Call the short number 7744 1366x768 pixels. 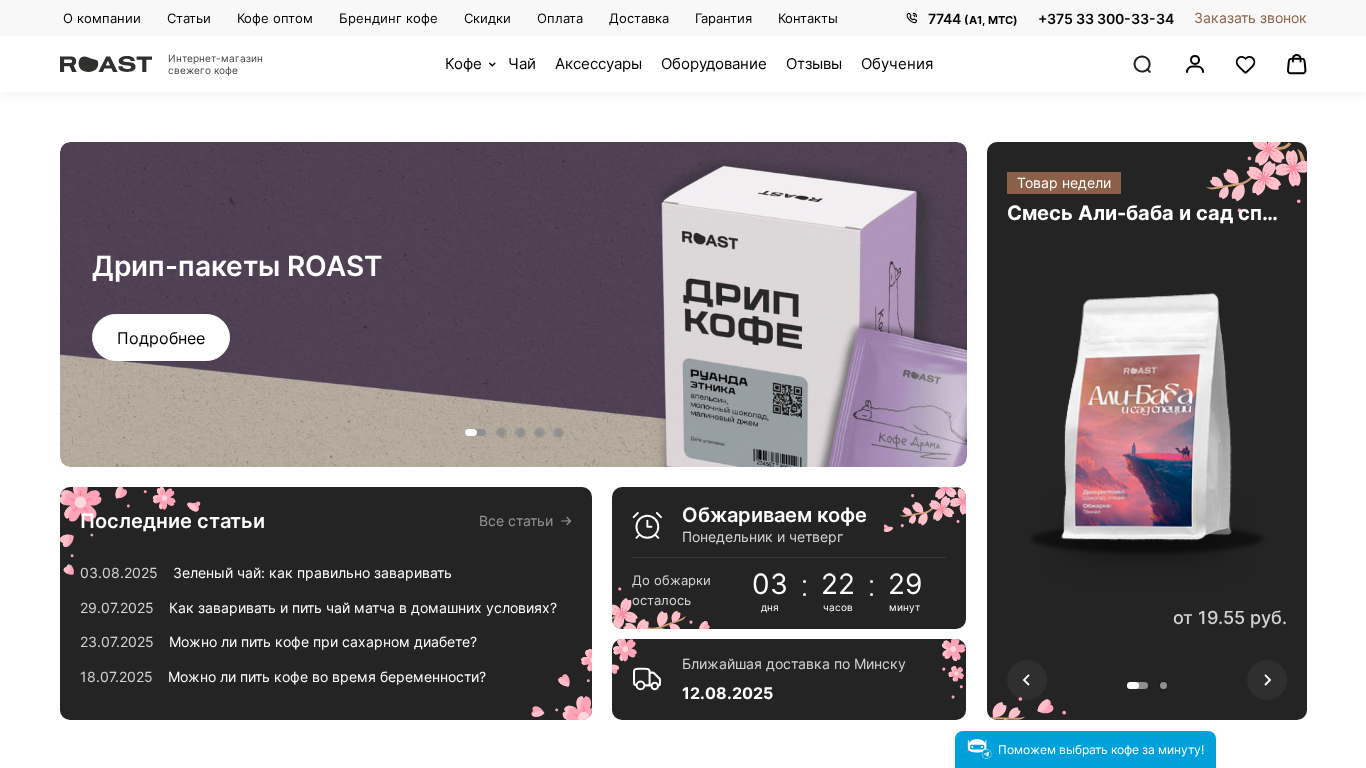pos(972,19)
